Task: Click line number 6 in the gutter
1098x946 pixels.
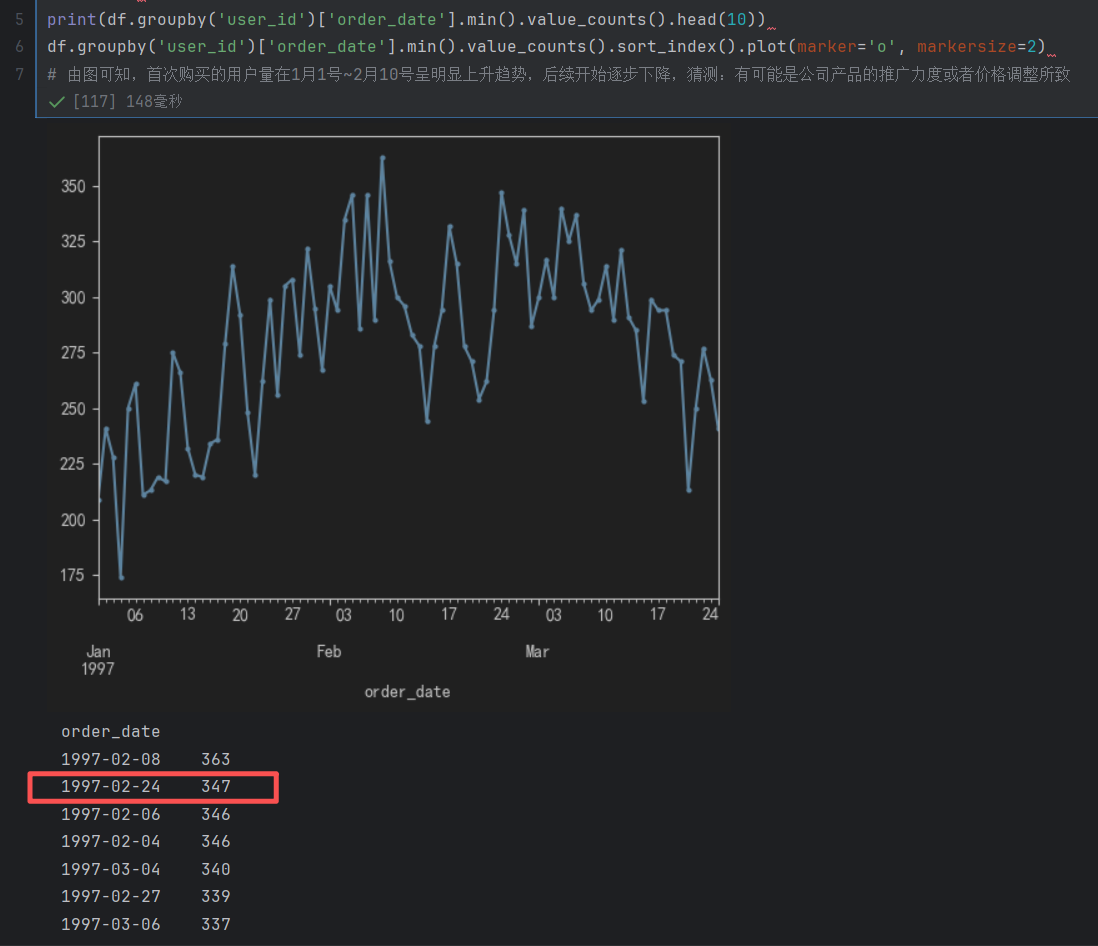Action: (x=20, y=47)
